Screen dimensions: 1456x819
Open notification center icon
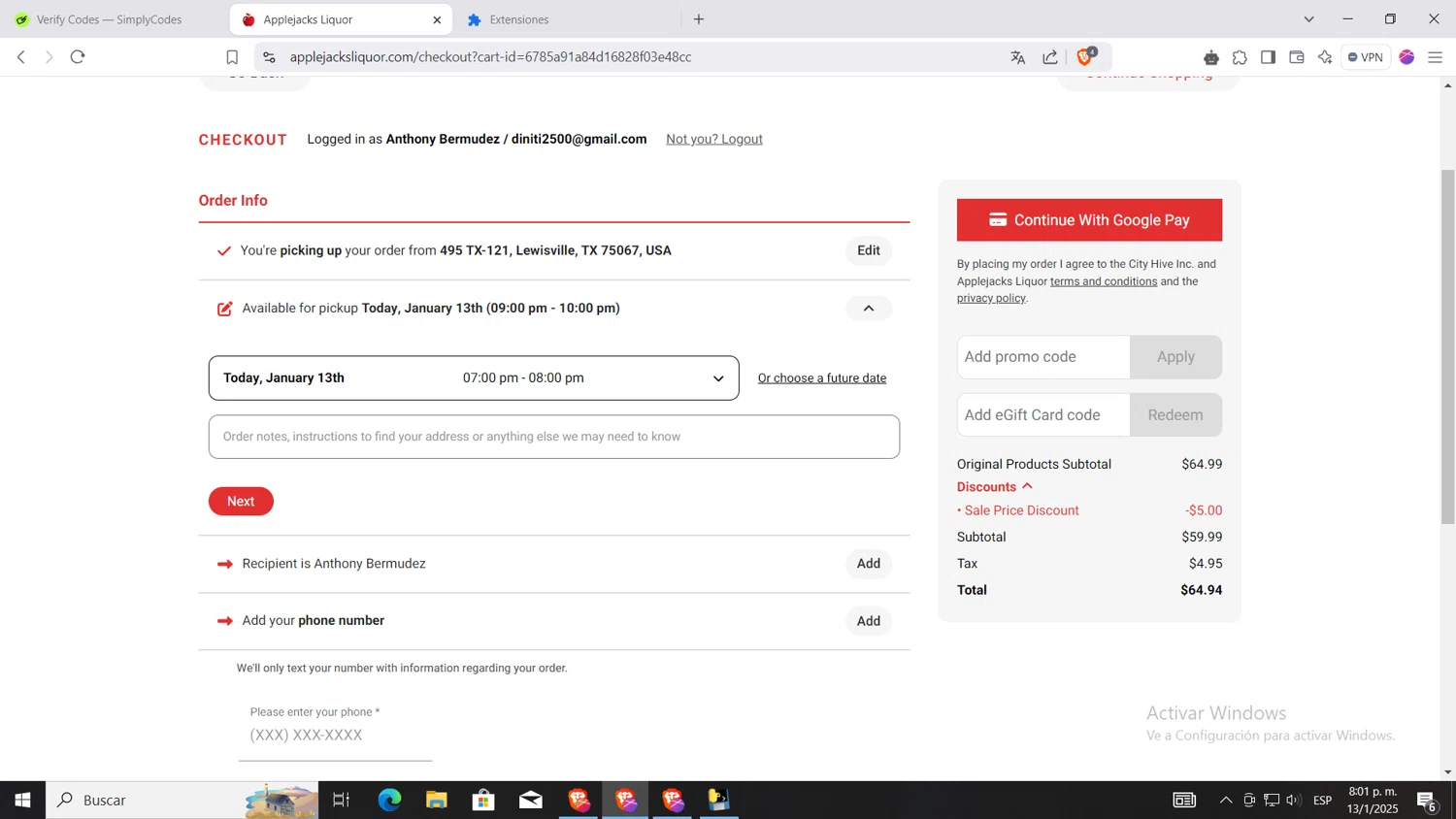click(1427, 801)
